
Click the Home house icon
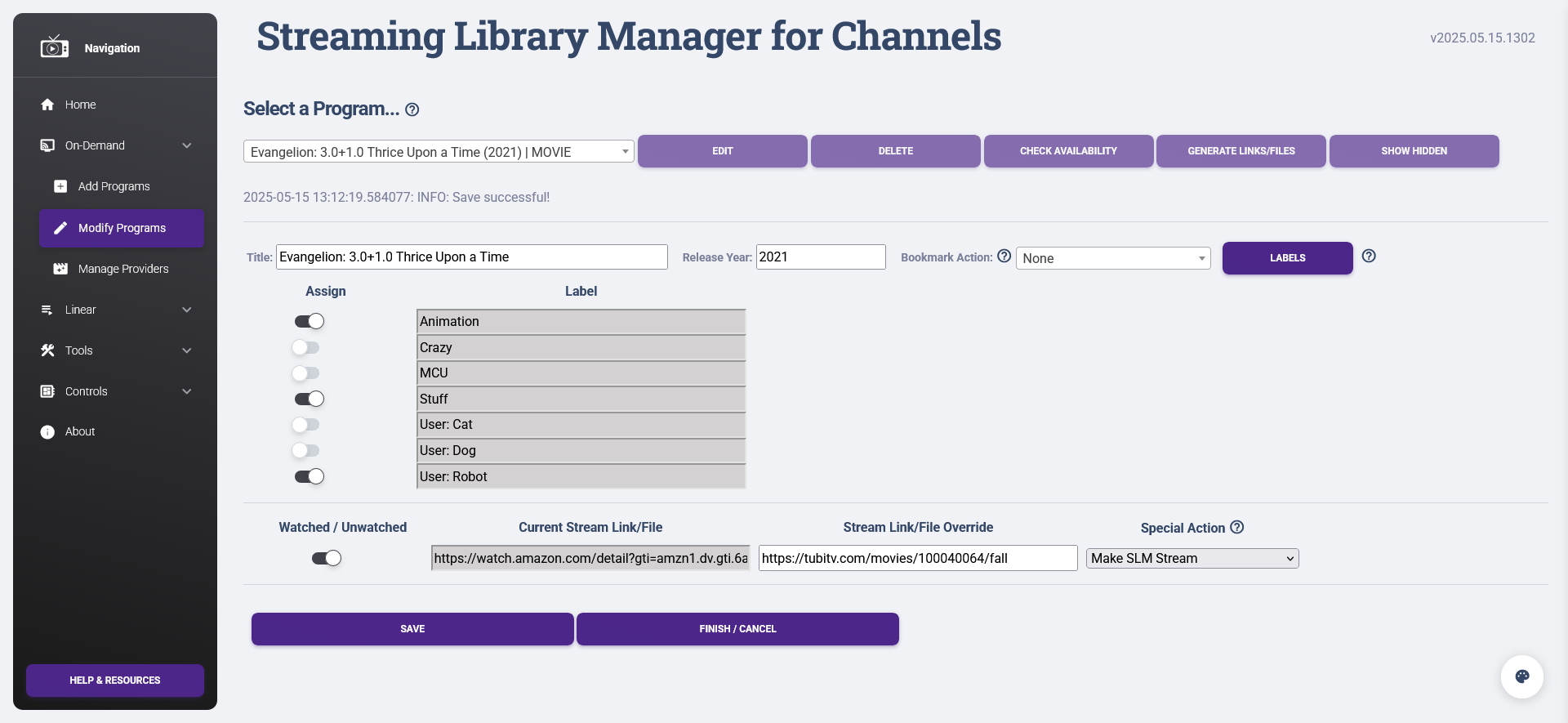(47, 105)
